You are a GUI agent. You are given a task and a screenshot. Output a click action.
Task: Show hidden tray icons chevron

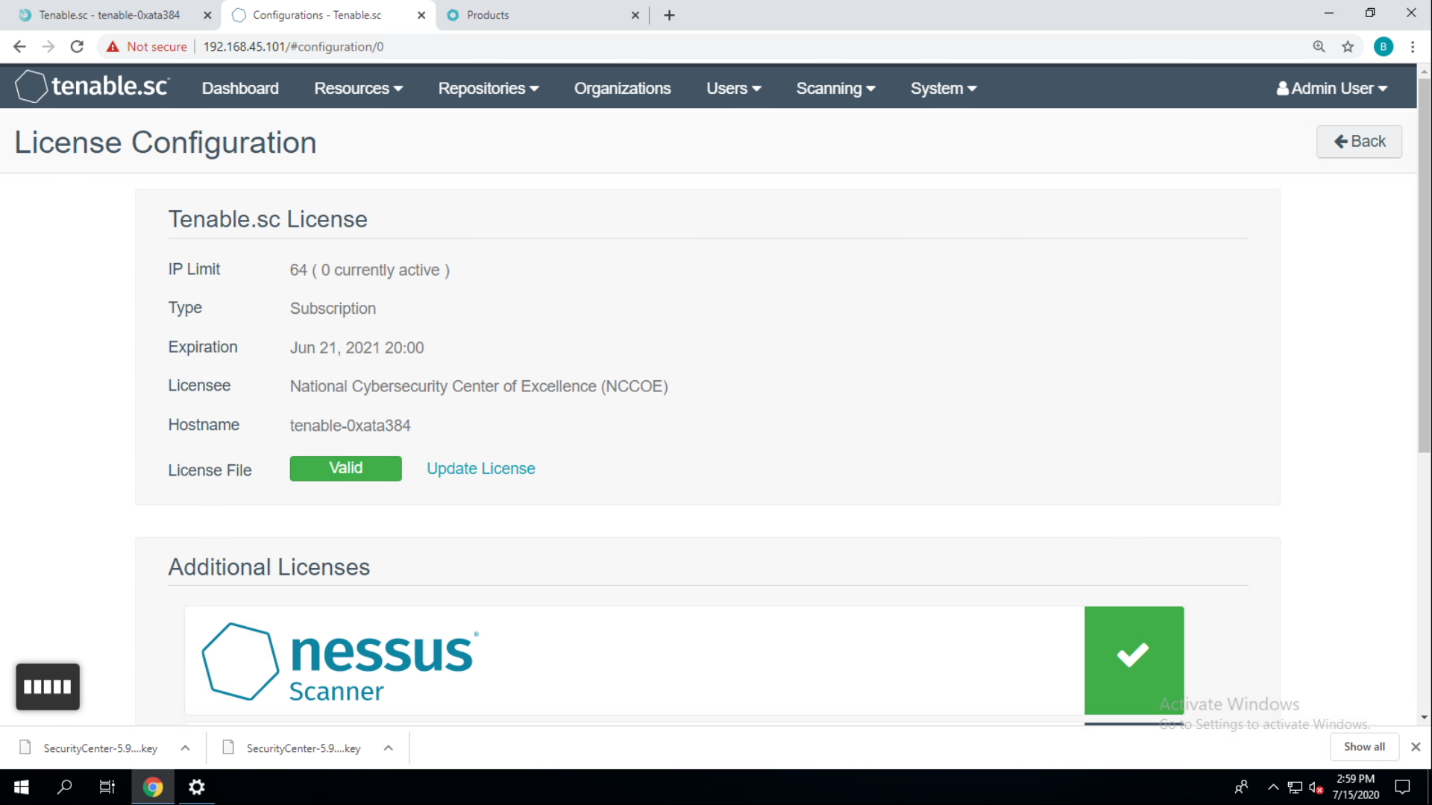(x=1272, y=787)
